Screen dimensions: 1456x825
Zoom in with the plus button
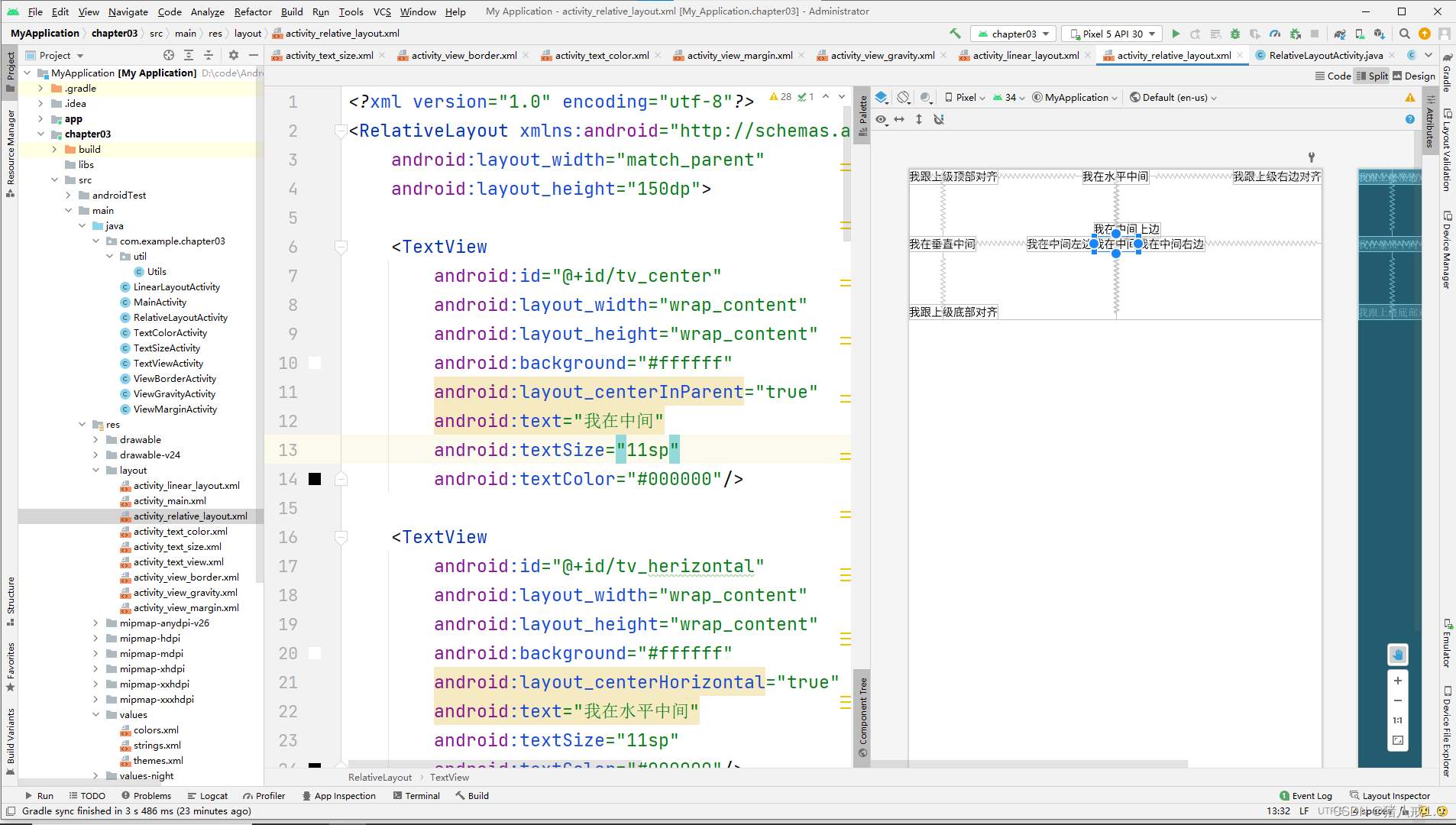click(1398, 681)
